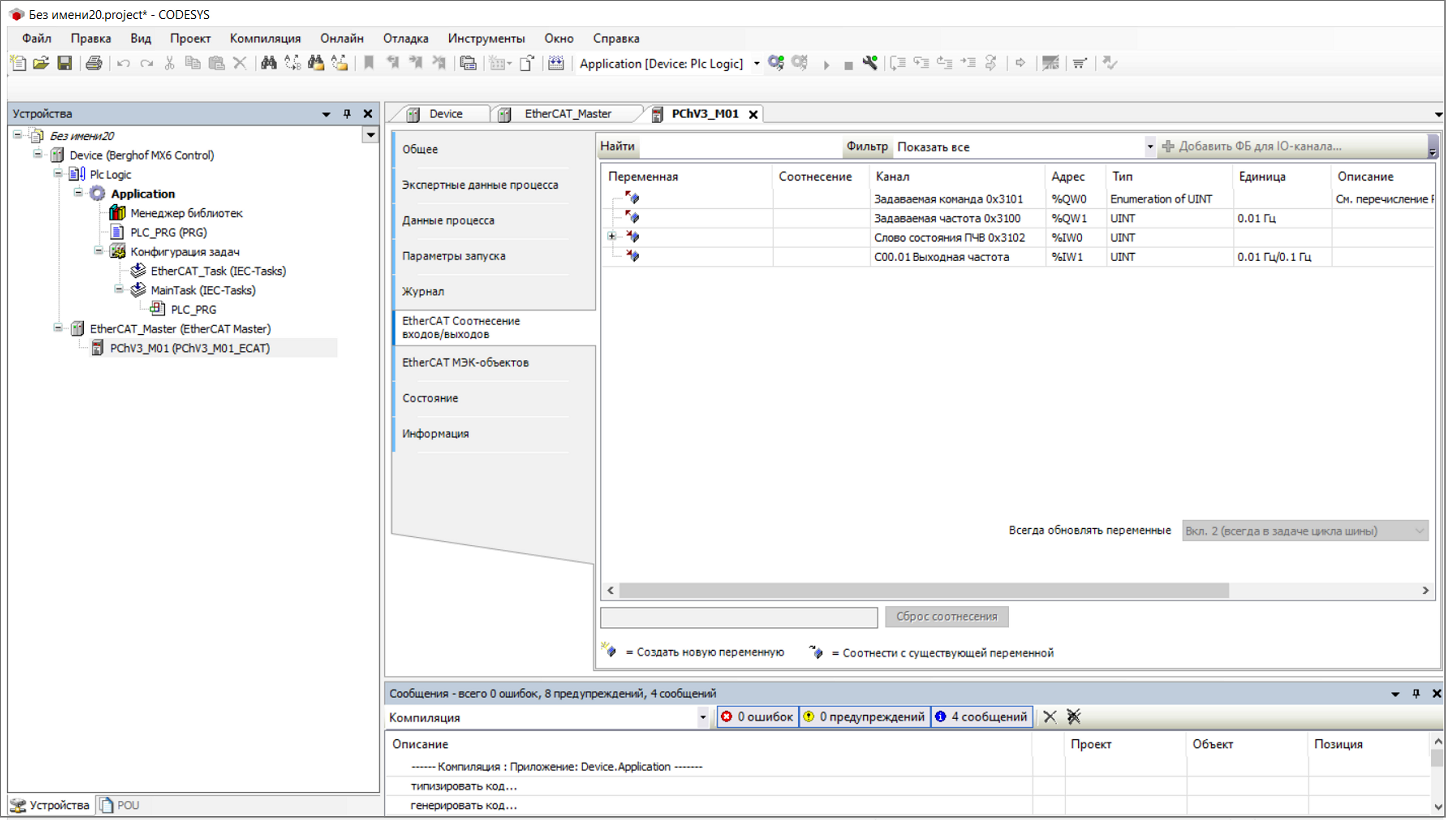Collapse the 'EtherCAT_Master' tree node
The width and height of the screenshot is (1450, 820).
[59, 328]
